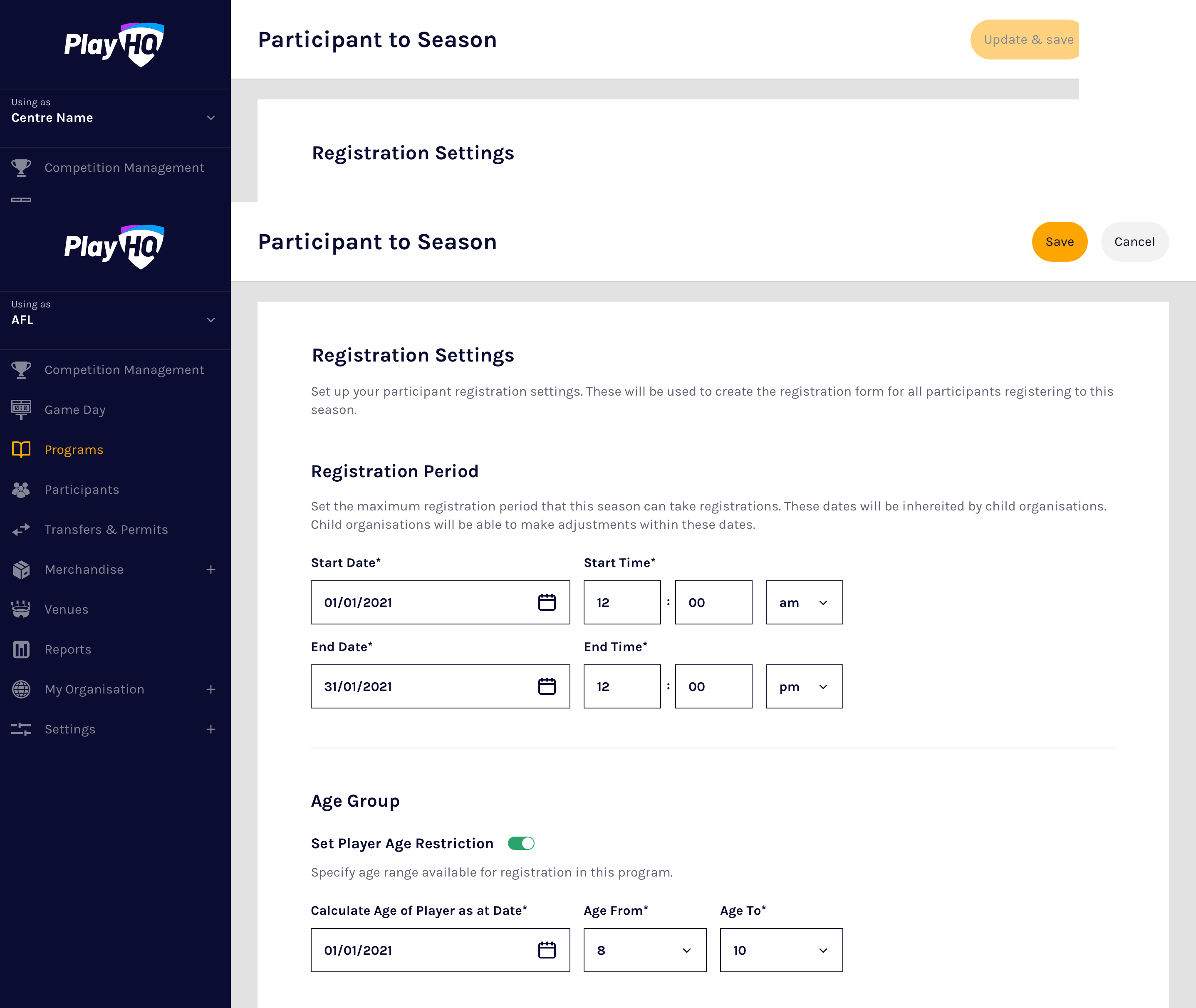Screen dimensions: 1196x1008
Task: Open the Age From dropdown
Action: tap(644, 950)
